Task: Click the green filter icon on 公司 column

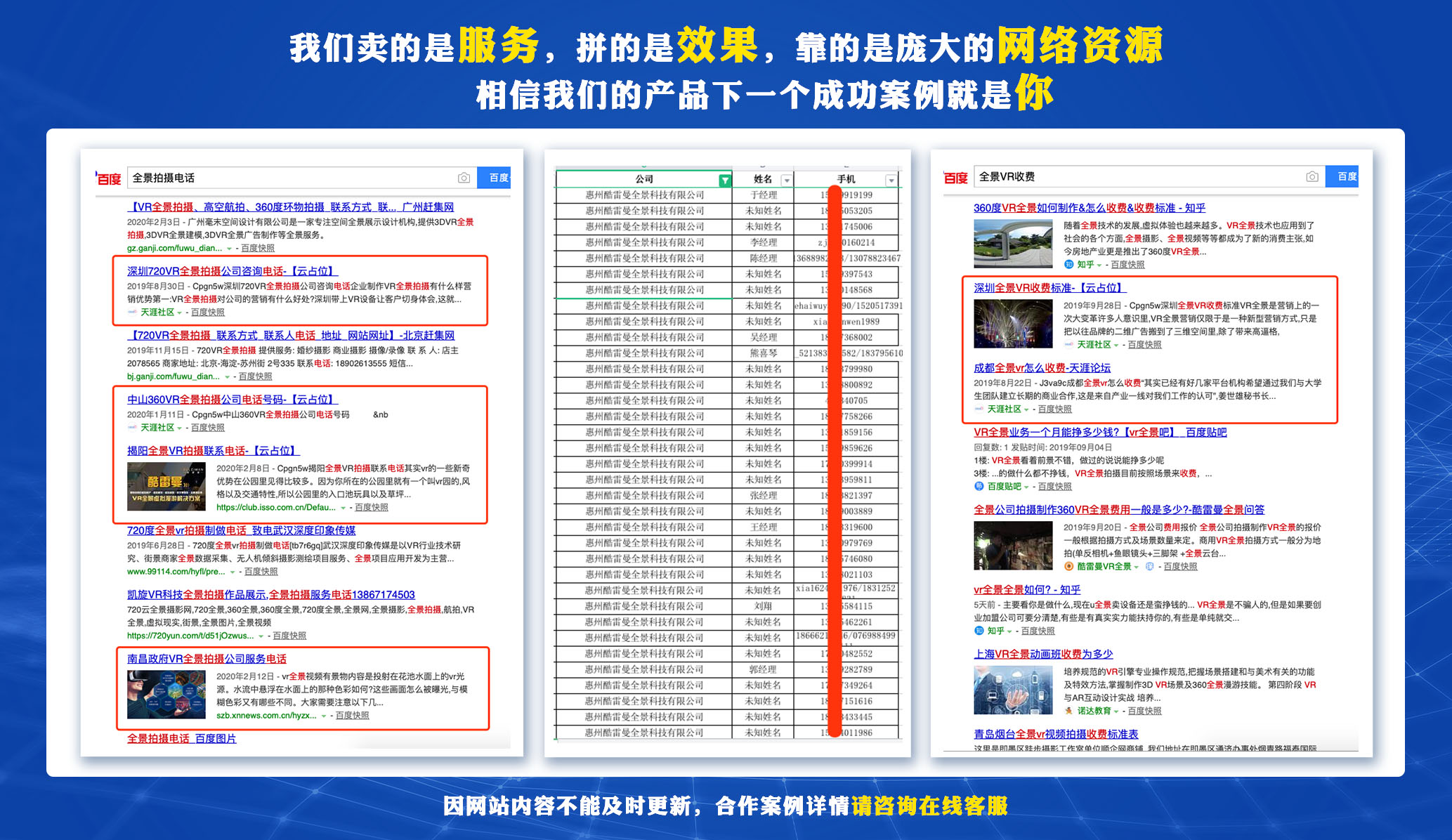Action: 724,181
